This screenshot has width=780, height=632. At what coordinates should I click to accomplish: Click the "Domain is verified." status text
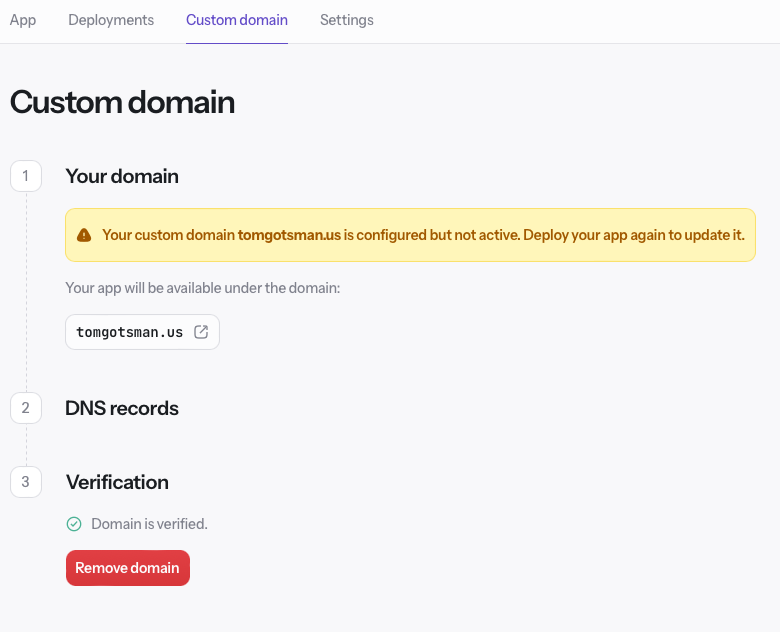pos(149,524)
